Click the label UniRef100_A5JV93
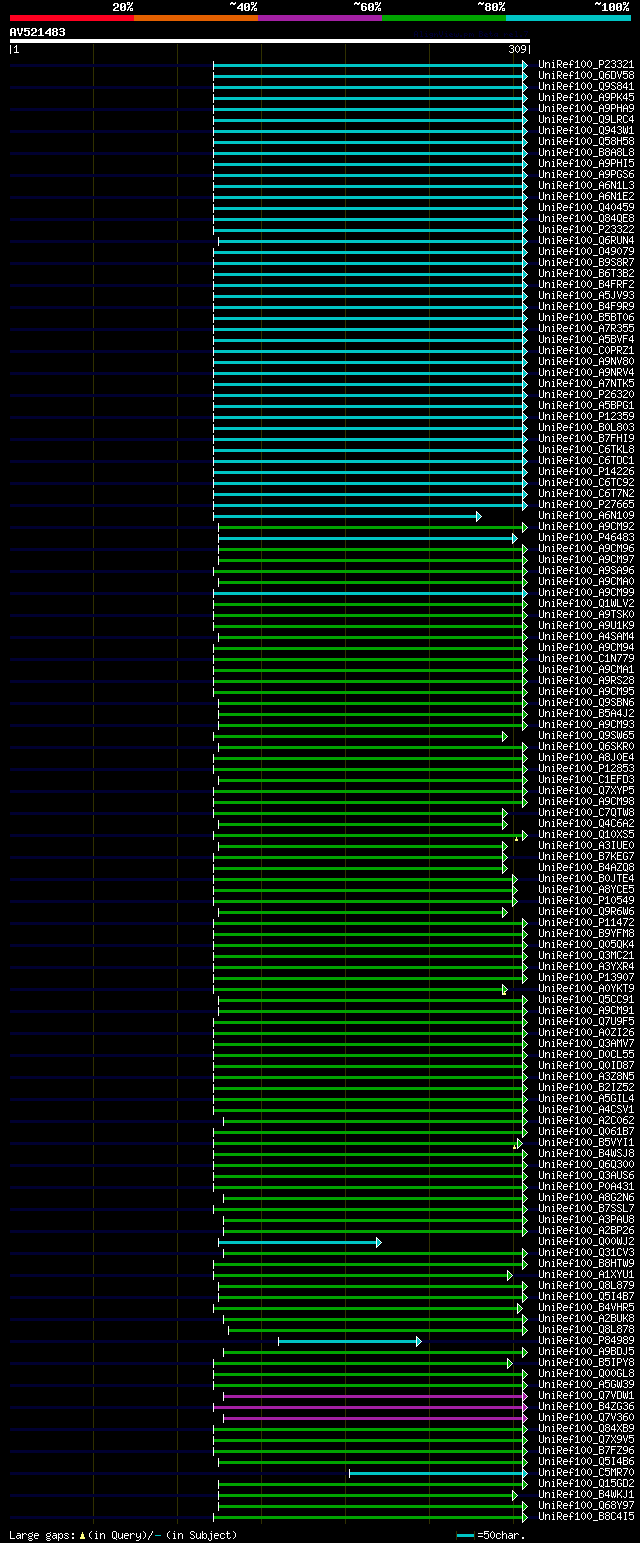640x1543 pixels. coord(586,295)
